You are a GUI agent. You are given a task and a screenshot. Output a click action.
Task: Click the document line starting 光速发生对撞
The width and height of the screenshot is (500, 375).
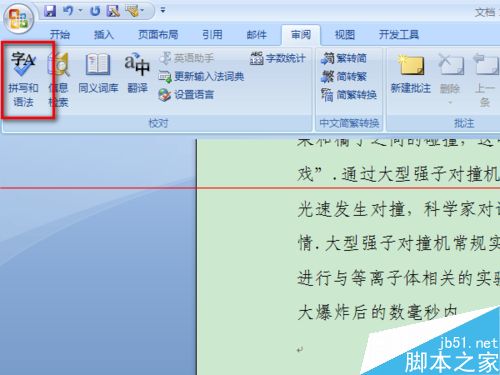click(398, 209)
